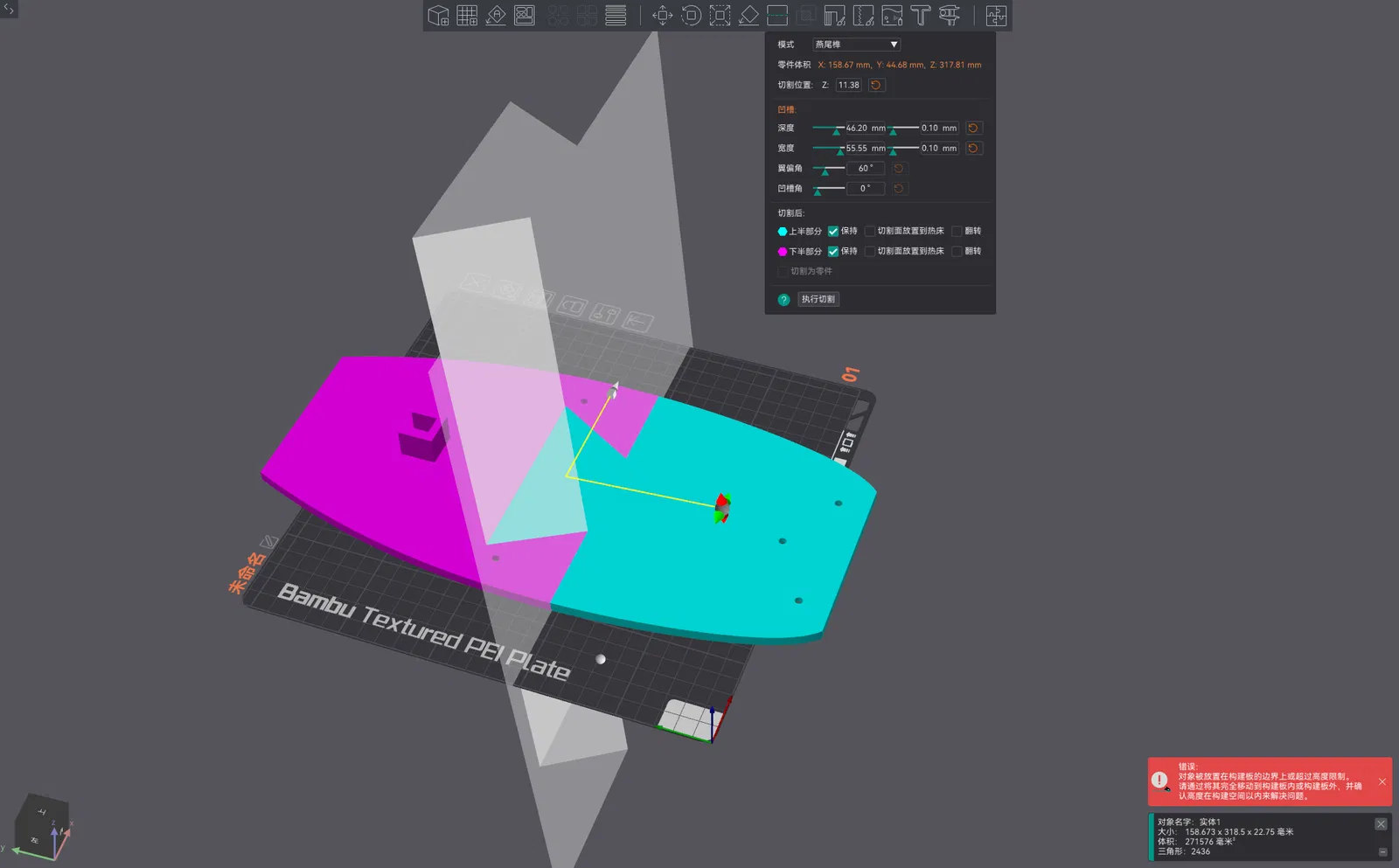Open the Variable layer height tool
The width and height of the screenshot is (1399, 868).
pyautogui.click(x=616, y=16)
